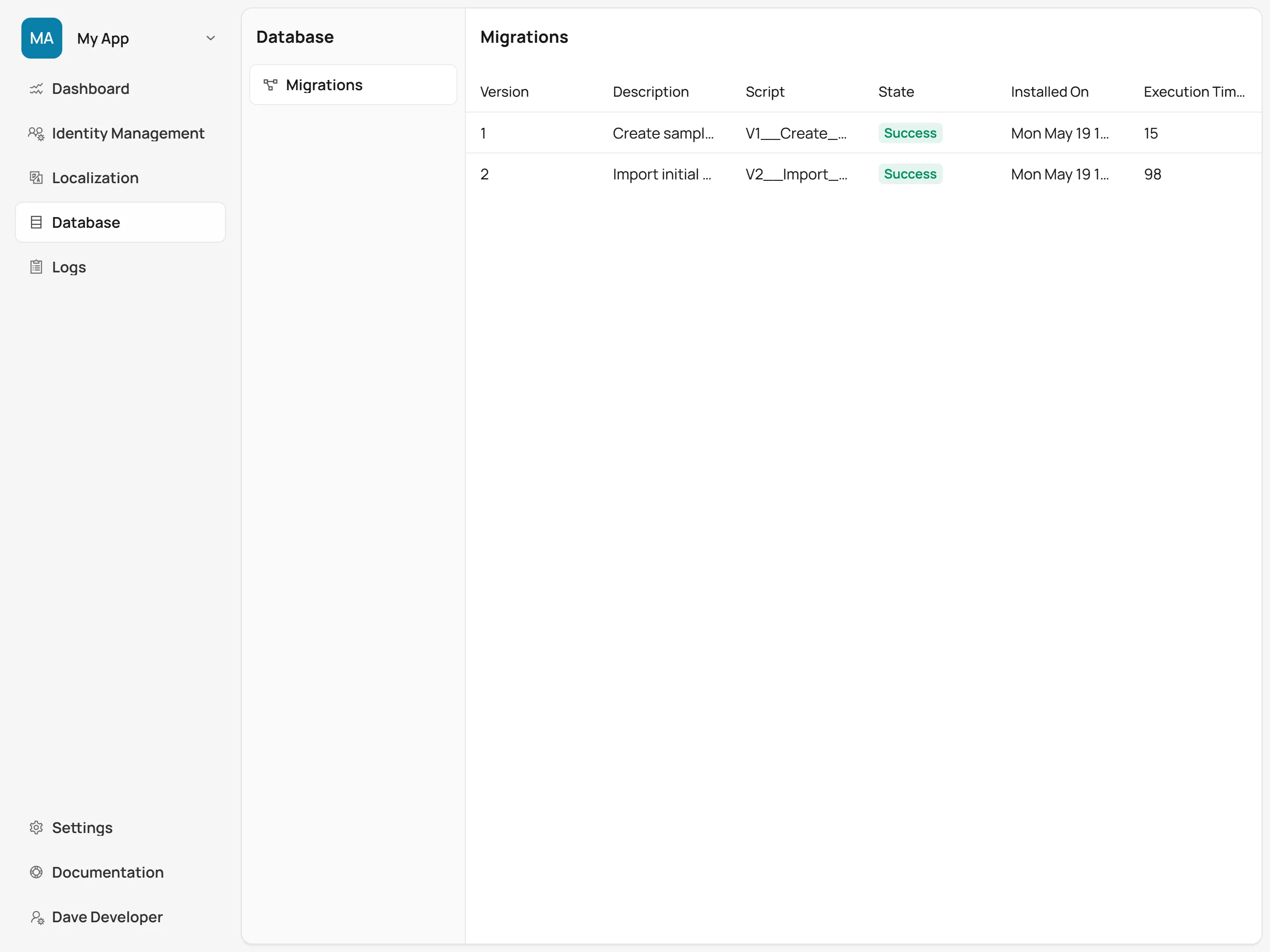
Task: Click the Success badge on migration version 1
Action: point(909,132)
